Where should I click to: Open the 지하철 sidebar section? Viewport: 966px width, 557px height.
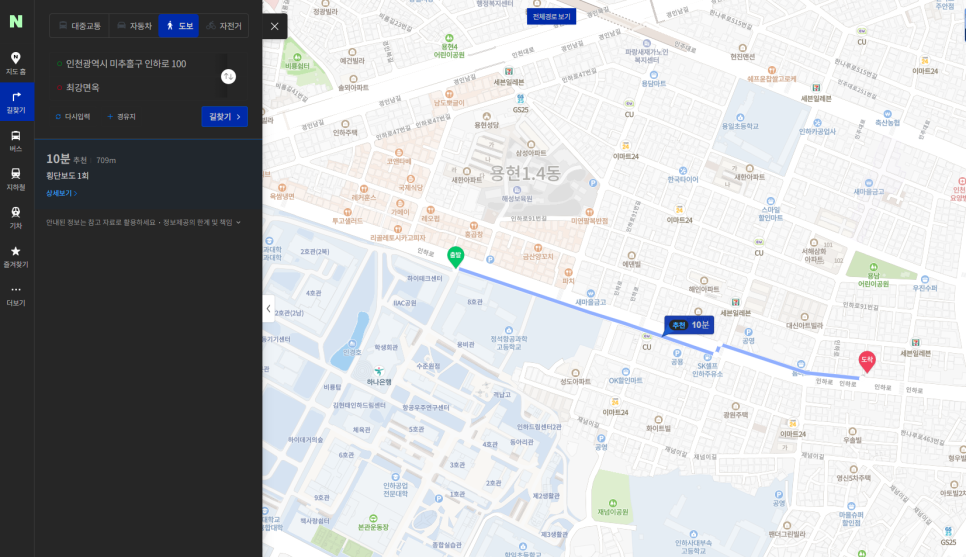[x=16, y=179]
